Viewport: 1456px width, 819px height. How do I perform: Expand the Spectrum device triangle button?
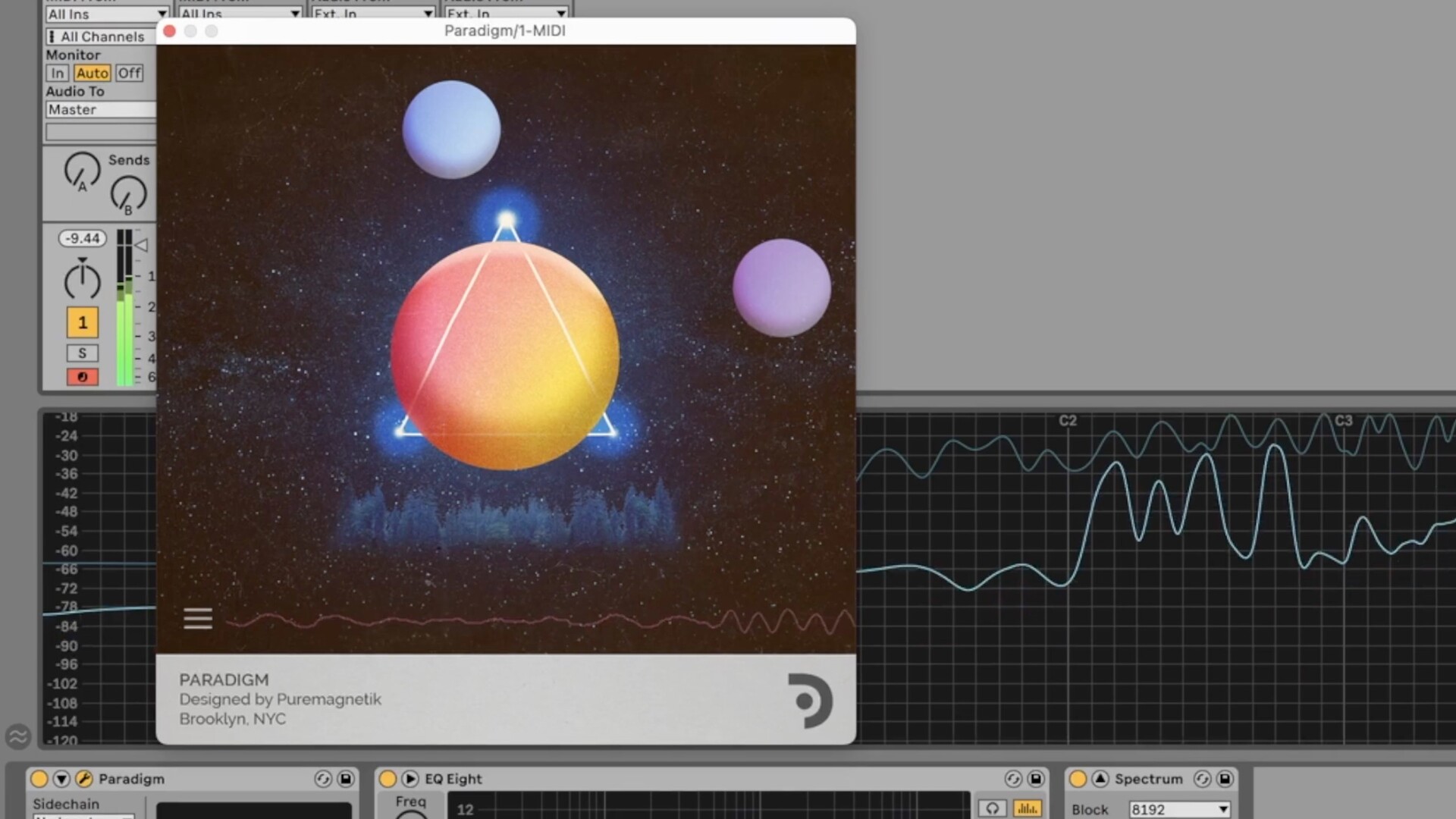coord(1100,779)
